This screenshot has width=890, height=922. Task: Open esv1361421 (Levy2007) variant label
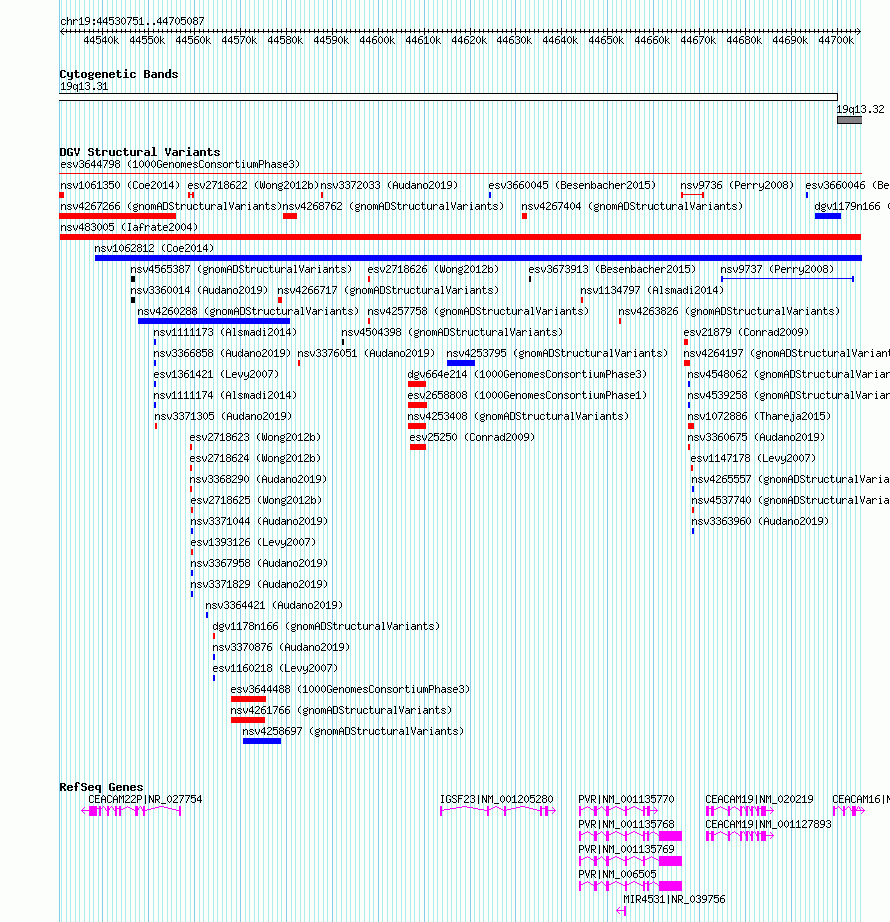point(216,374)
